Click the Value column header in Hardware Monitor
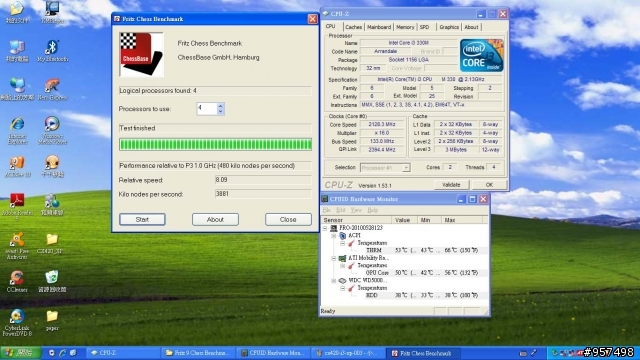The height and width of the screenshot is (360, 640). (404, 220)
